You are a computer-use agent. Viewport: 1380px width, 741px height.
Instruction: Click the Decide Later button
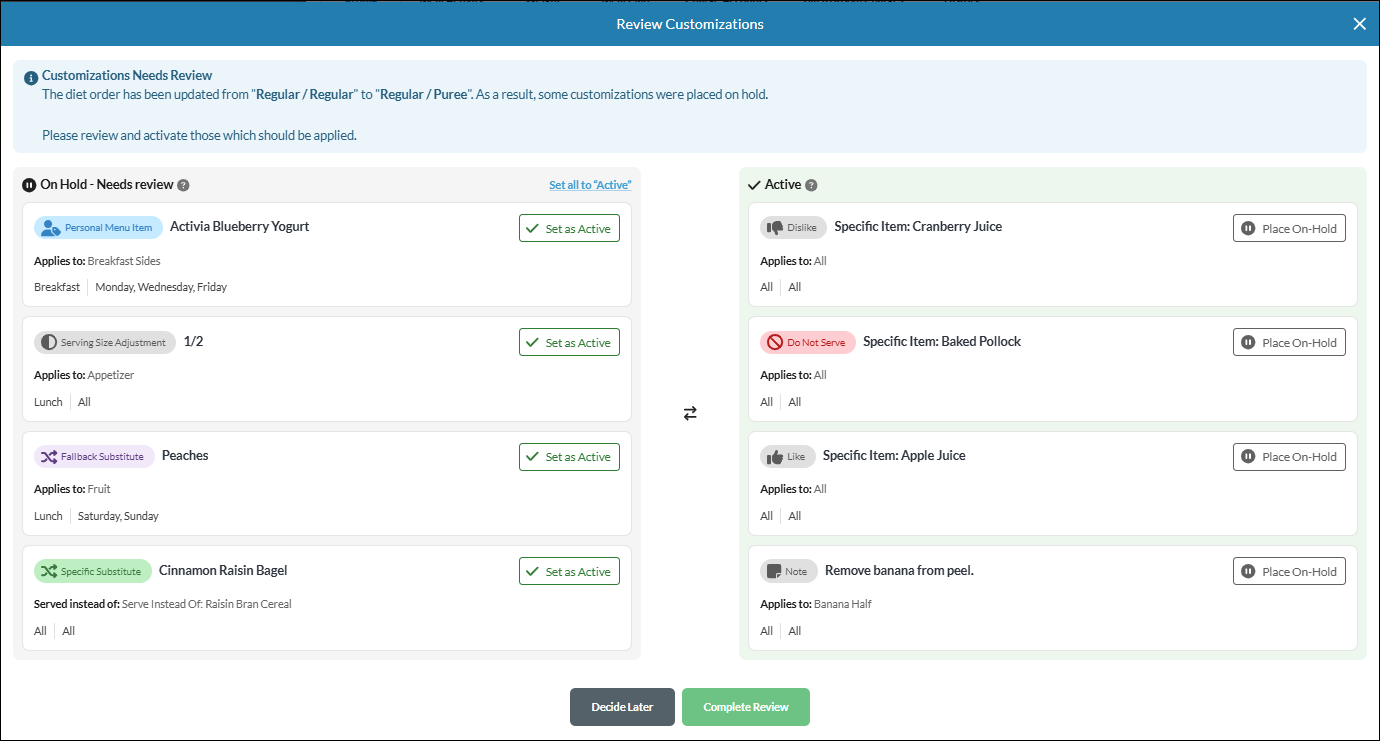coord(622,707)
